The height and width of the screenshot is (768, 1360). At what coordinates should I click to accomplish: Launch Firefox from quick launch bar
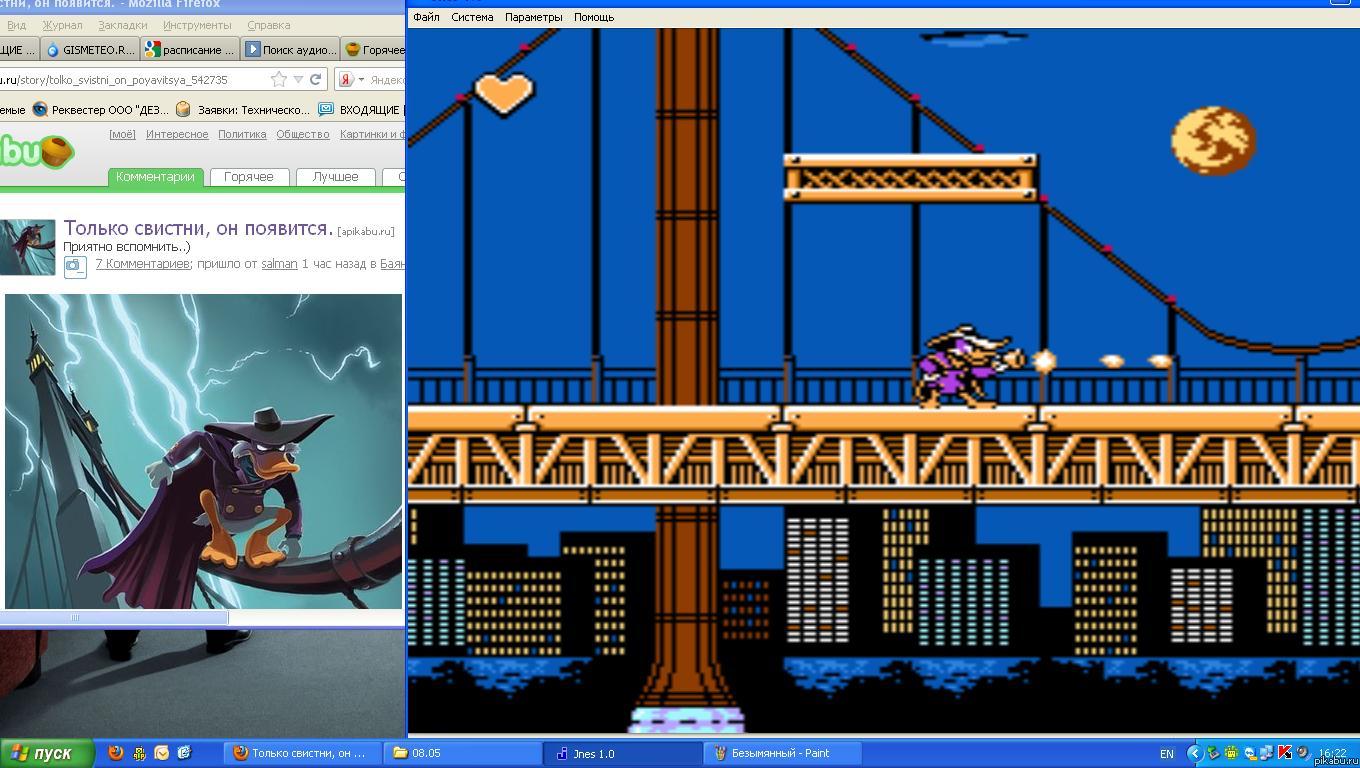tap(116, 753)
